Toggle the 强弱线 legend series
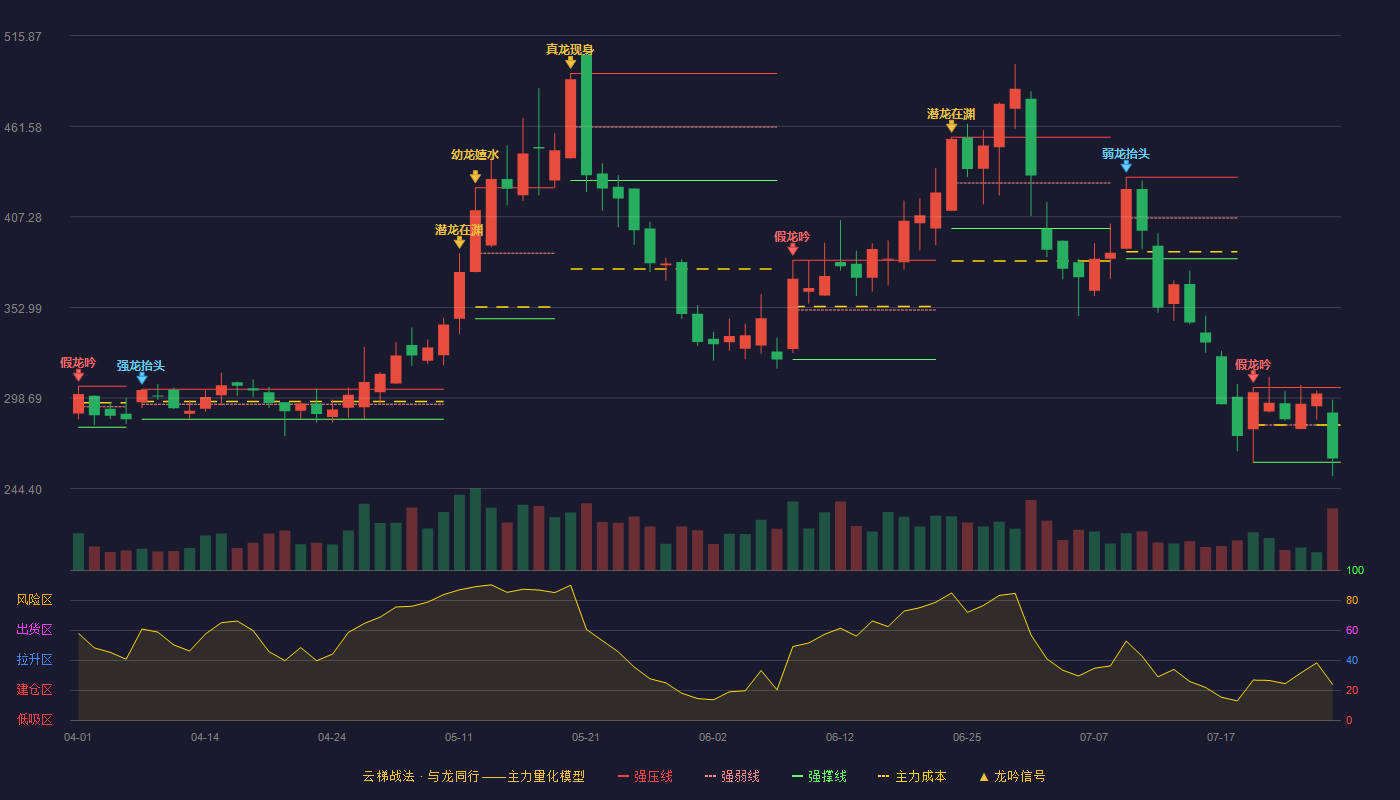This screenshot has width=1400, height=800. pyautogui.click(x=732, y=776)
